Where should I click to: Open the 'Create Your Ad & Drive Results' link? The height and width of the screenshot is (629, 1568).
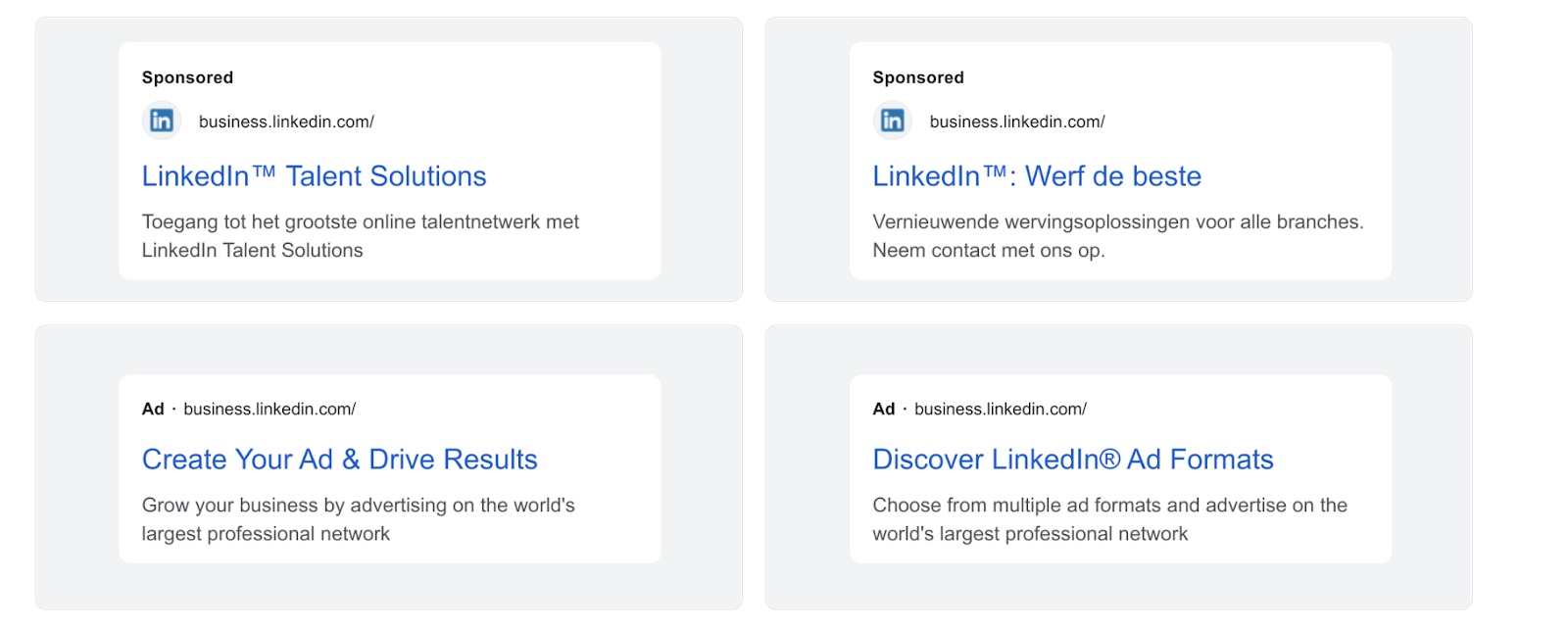pos(339,460)
